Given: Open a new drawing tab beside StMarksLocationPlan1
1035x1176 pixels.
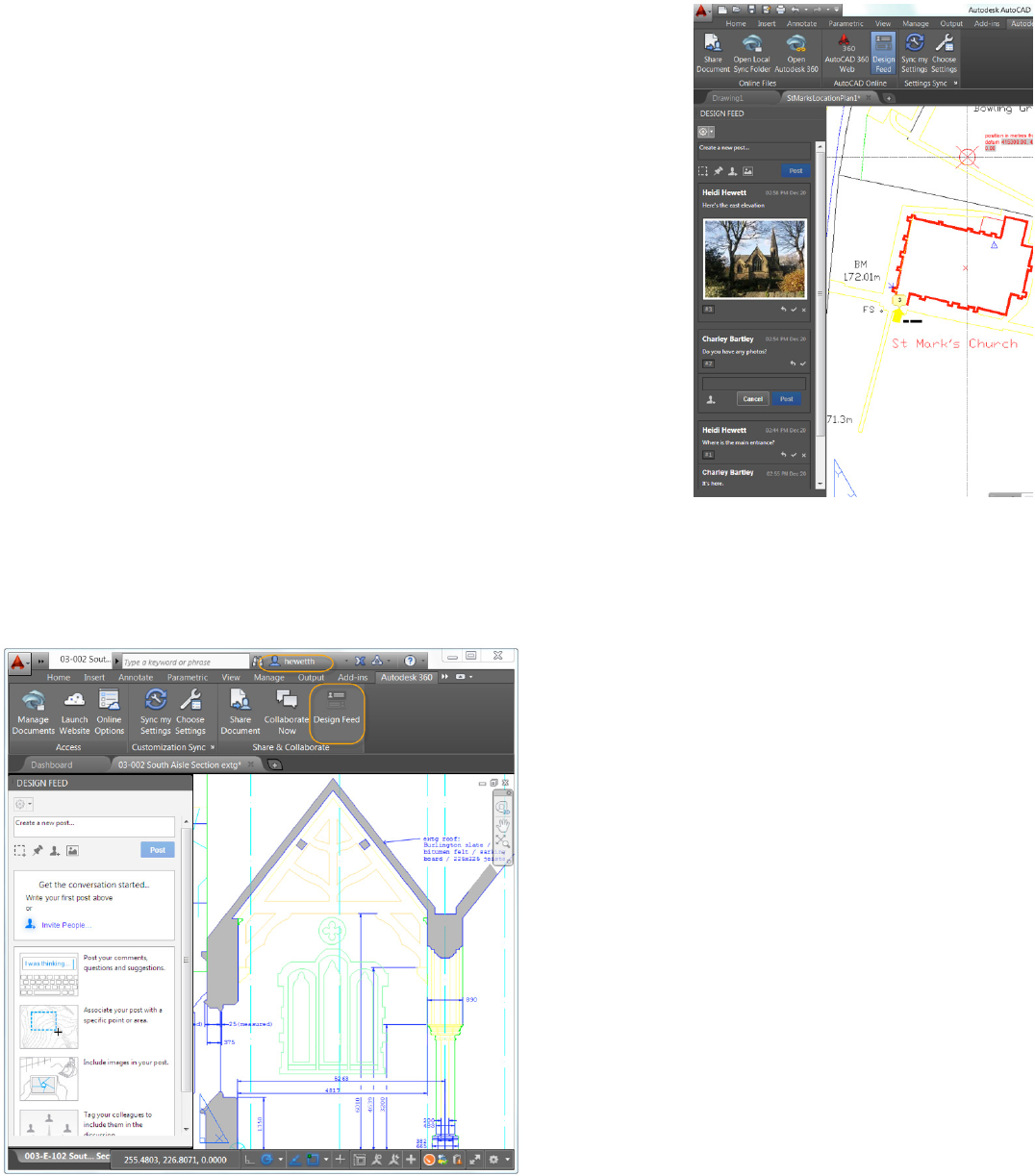Looking at the screenshot, I should [x=889, y=97].
